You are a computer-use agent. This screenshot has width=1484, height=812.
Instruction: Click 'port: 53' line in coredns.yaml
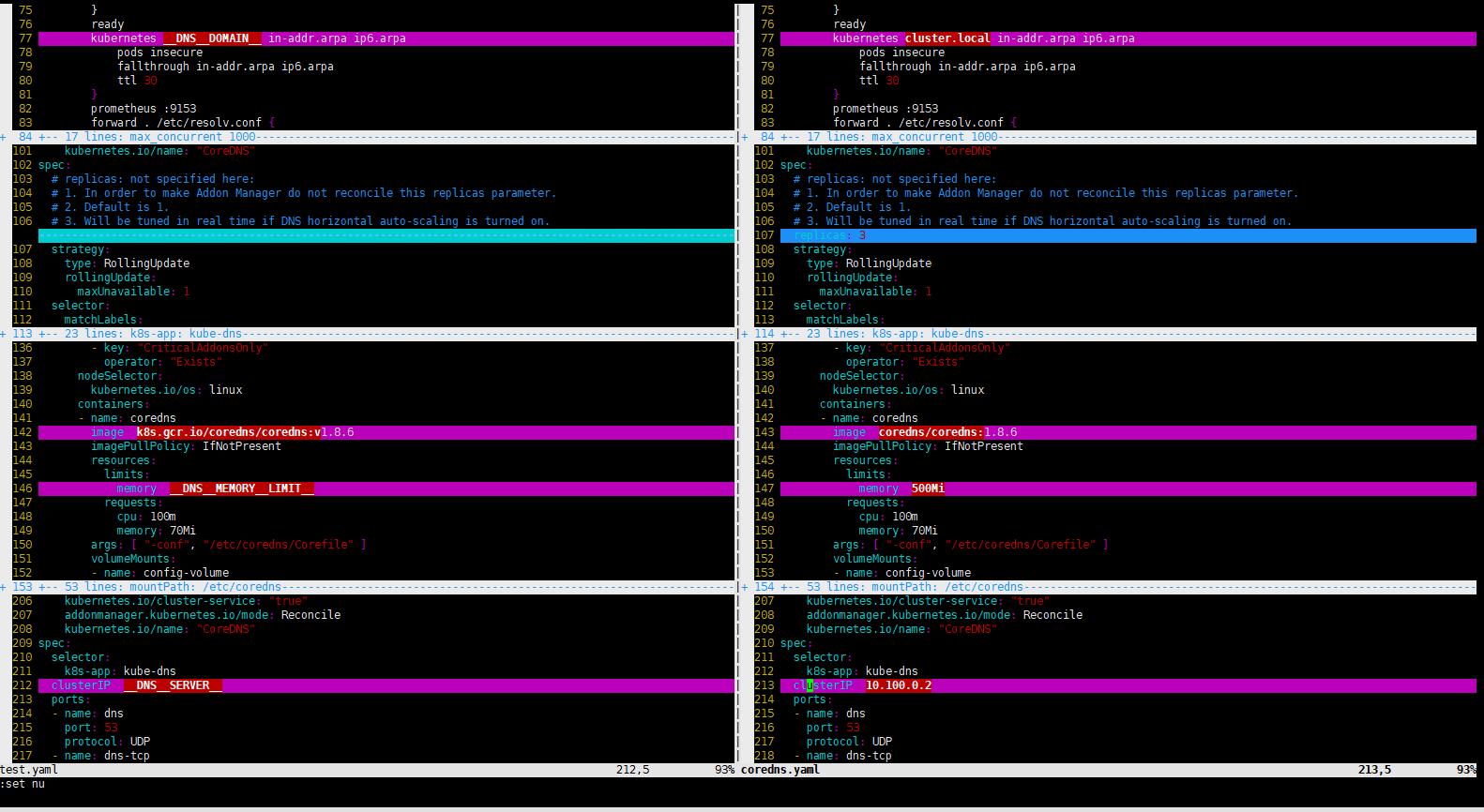pyautogui.click(x=833, y=728)
